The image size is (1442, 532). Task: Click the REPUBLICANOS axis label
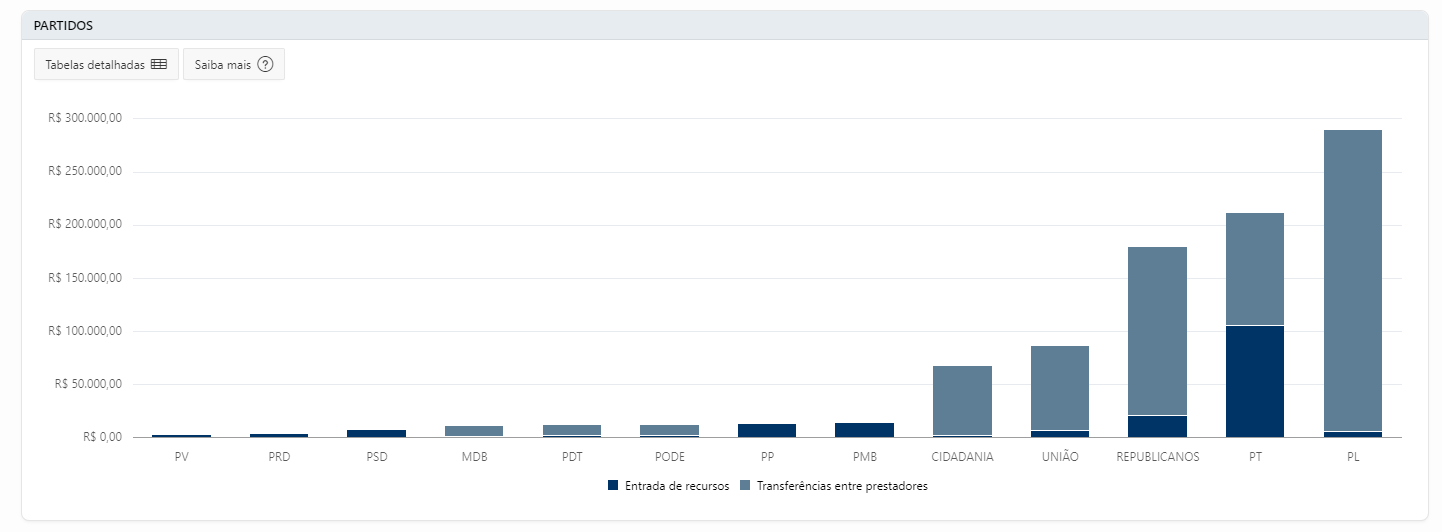click(1158, 457)
